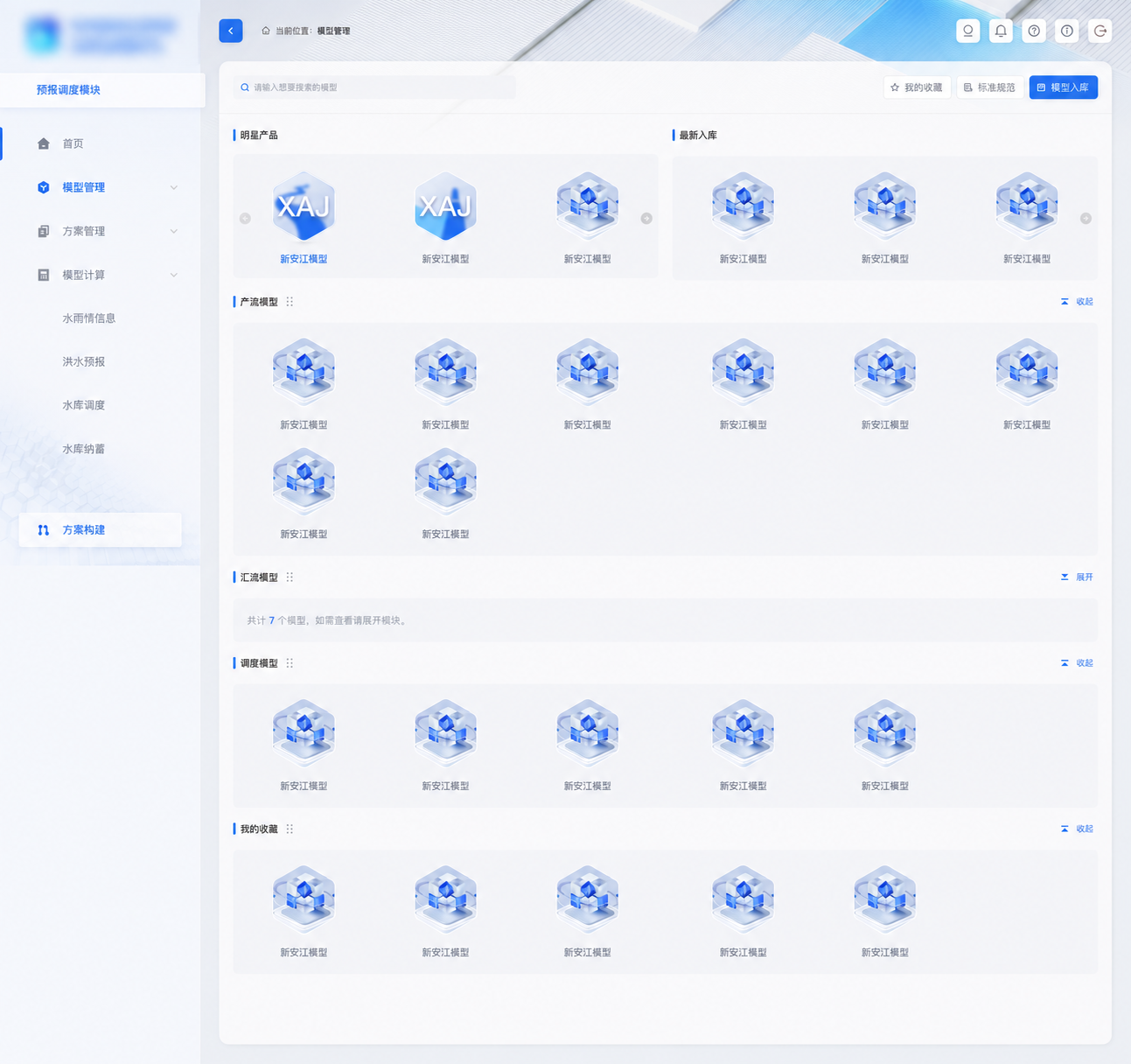Click the info circle icon in the header
This screenshot has width=1131, height=1064.
(x=1067, y=31)
